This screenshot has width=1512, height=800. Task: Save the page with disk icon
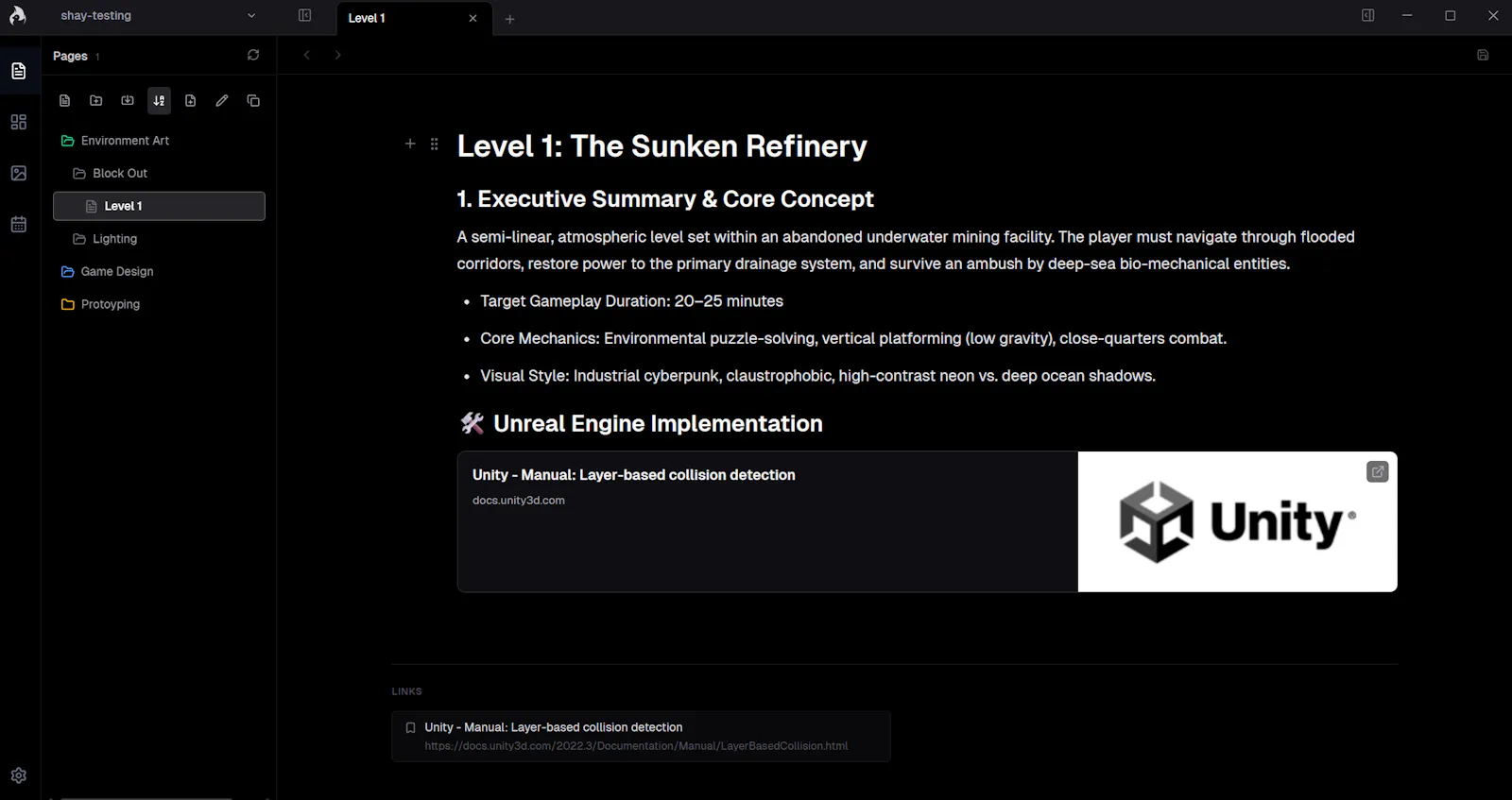pos(1483,55)
